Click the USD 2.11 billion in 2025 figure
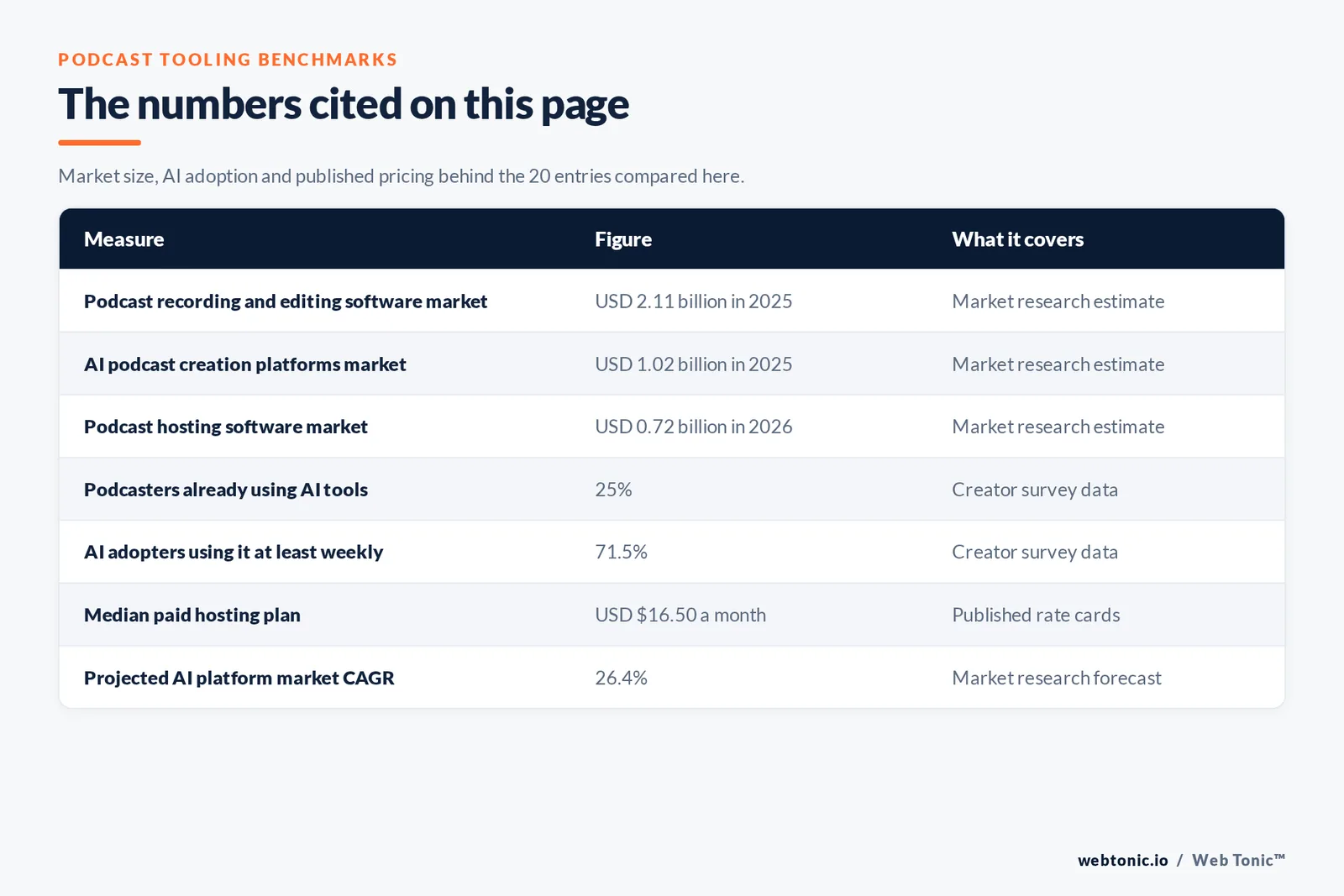This screenshot has width=1344, height=896. click(694, 301)
